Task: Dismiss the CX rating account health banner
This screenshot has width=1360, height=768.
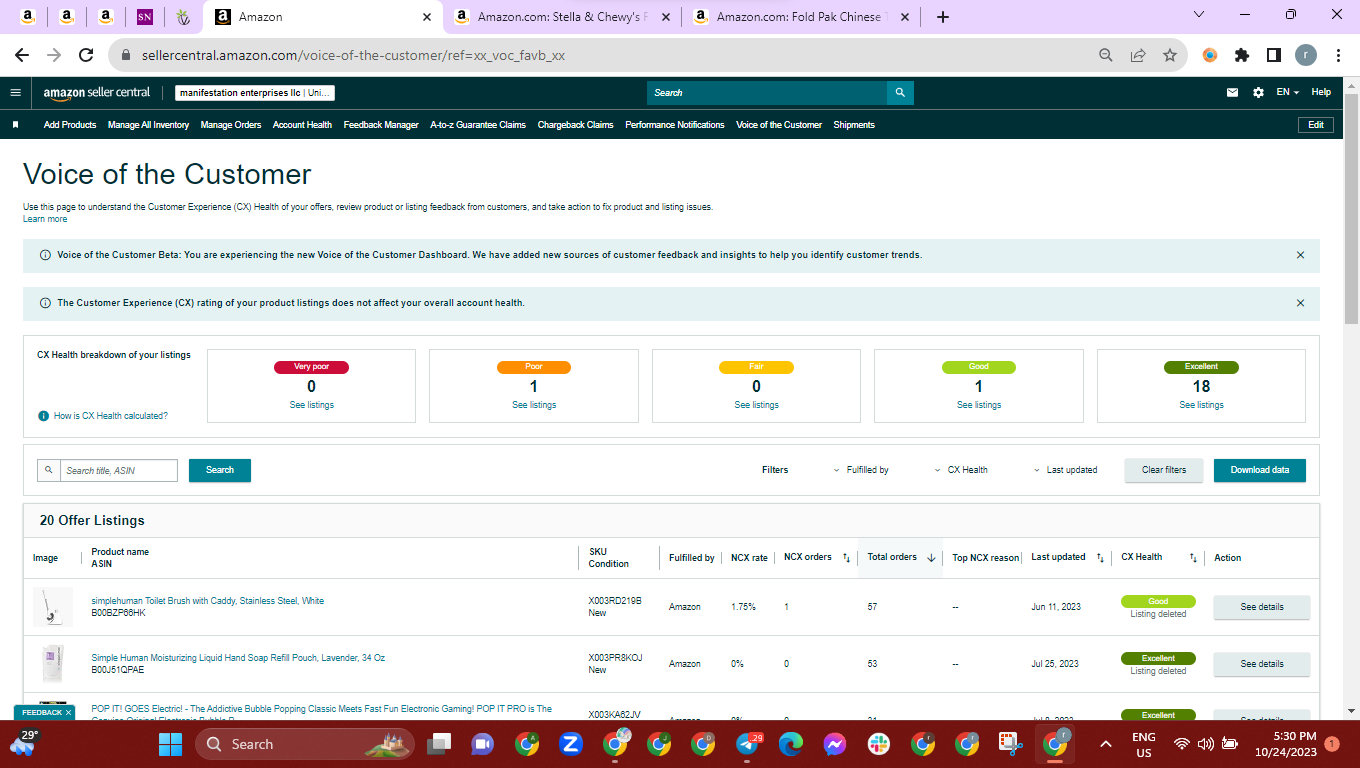Action: [x=1300, y=303]
